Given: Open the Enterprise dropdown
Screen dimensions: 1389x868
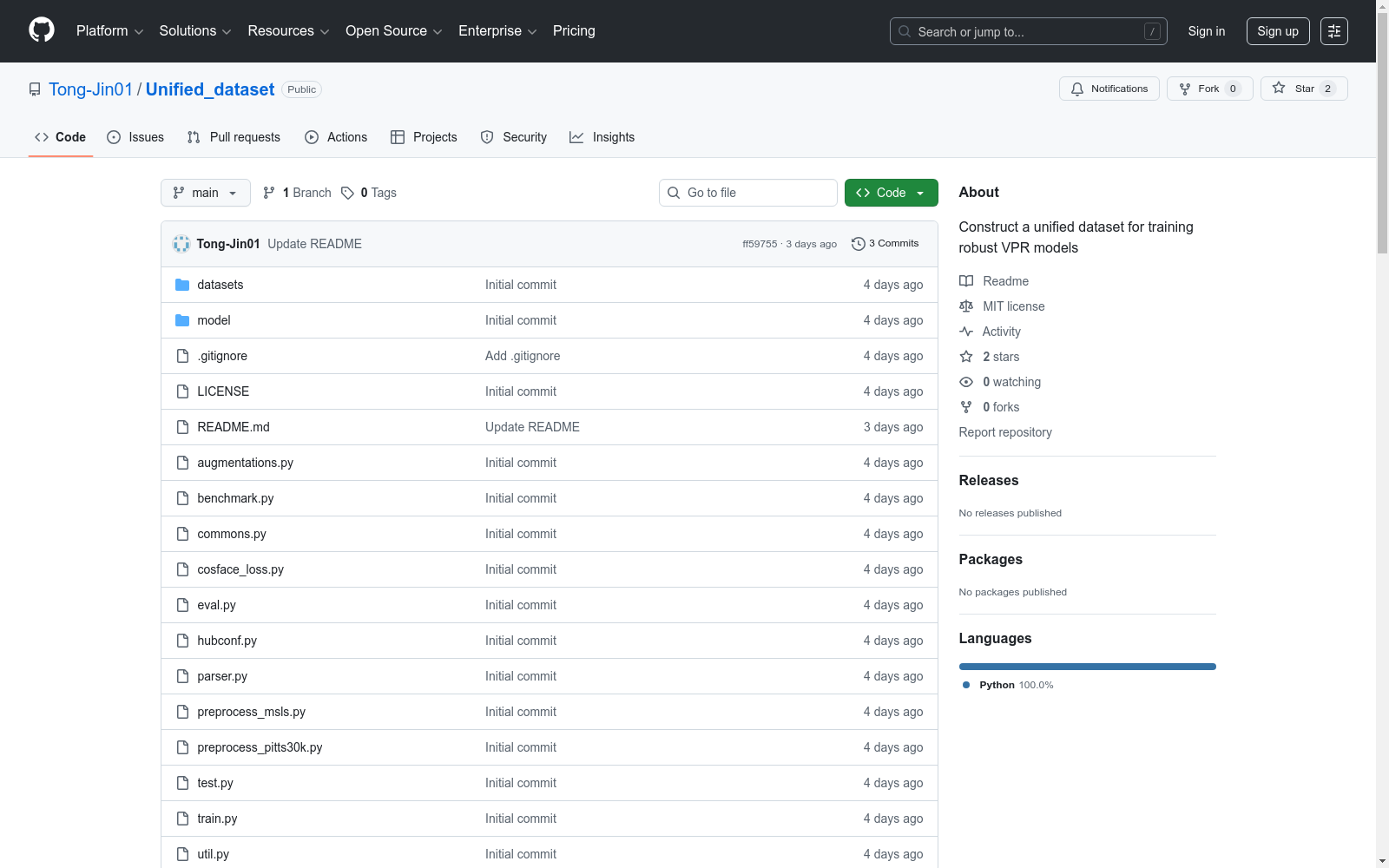Looking at the screenshot, I should click(x=497, y=31).
